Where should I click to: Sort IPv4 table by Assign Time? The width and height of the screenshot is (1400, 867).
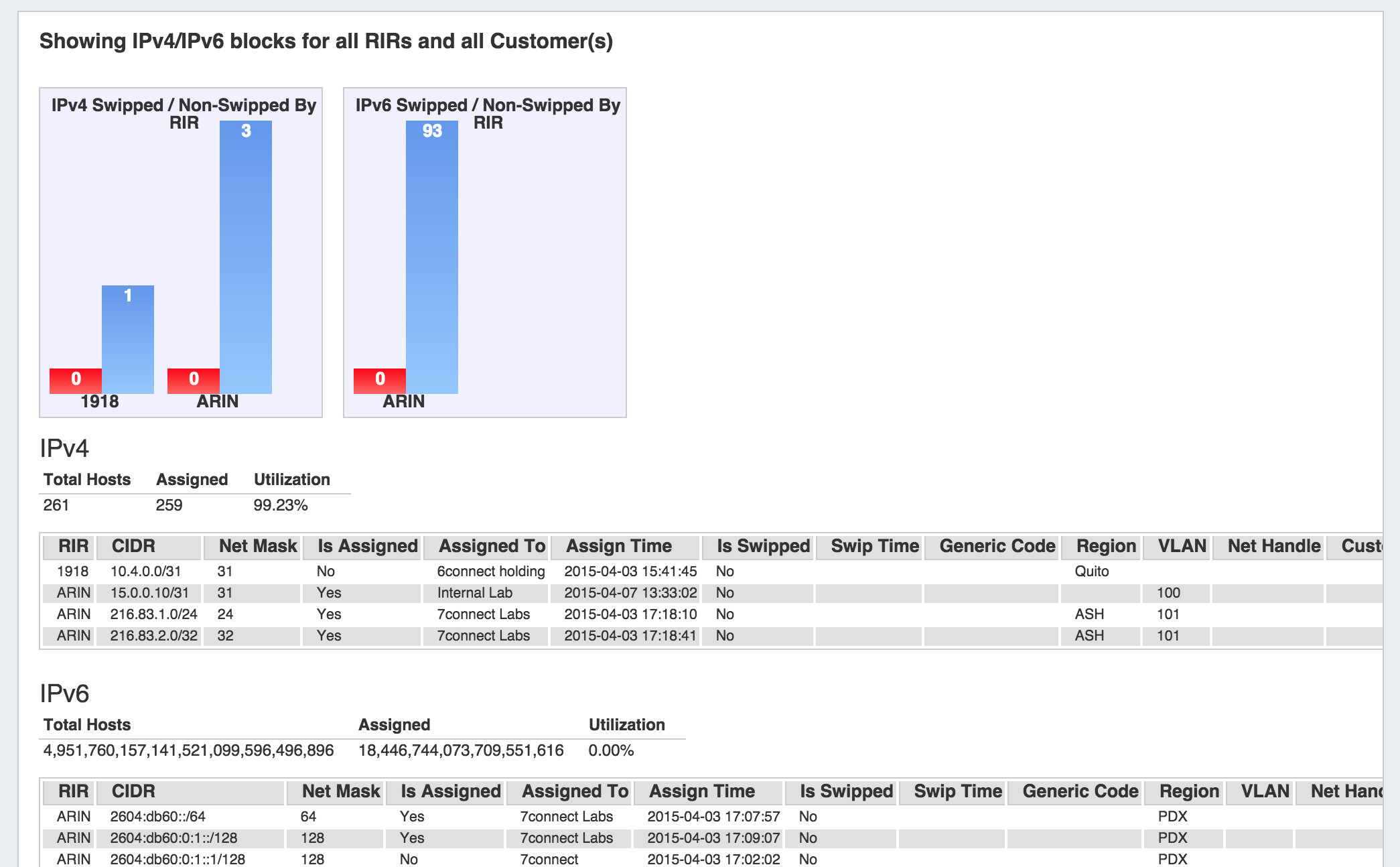point(619,546)
